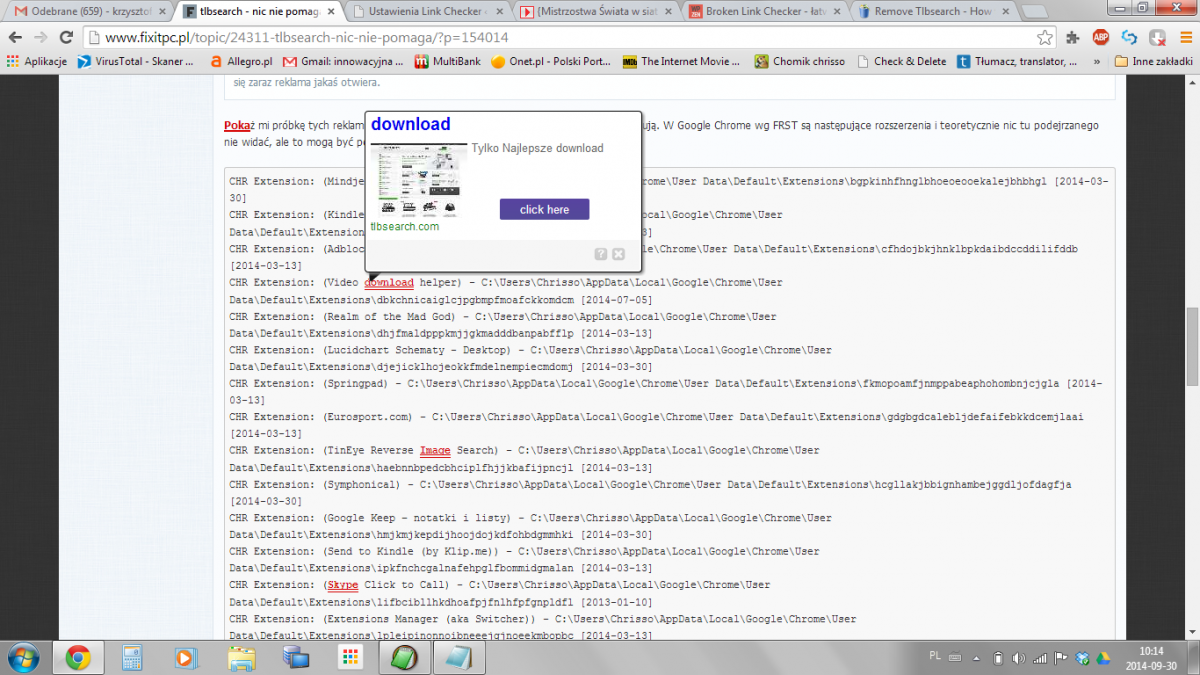Open the volume speaker icon in the tray

1019,657
